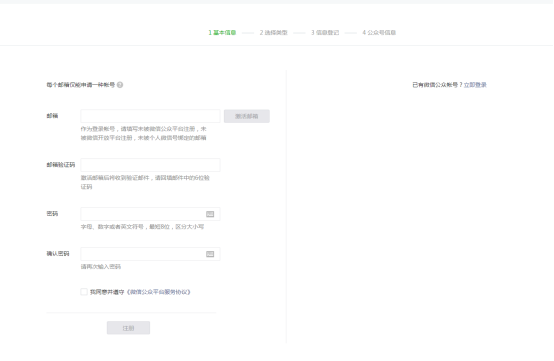Image resolution: width=554 pixels, height=361 pixels.
Task: Open the 微信公众平台服务协议 link
Action: tap(159, 292)
